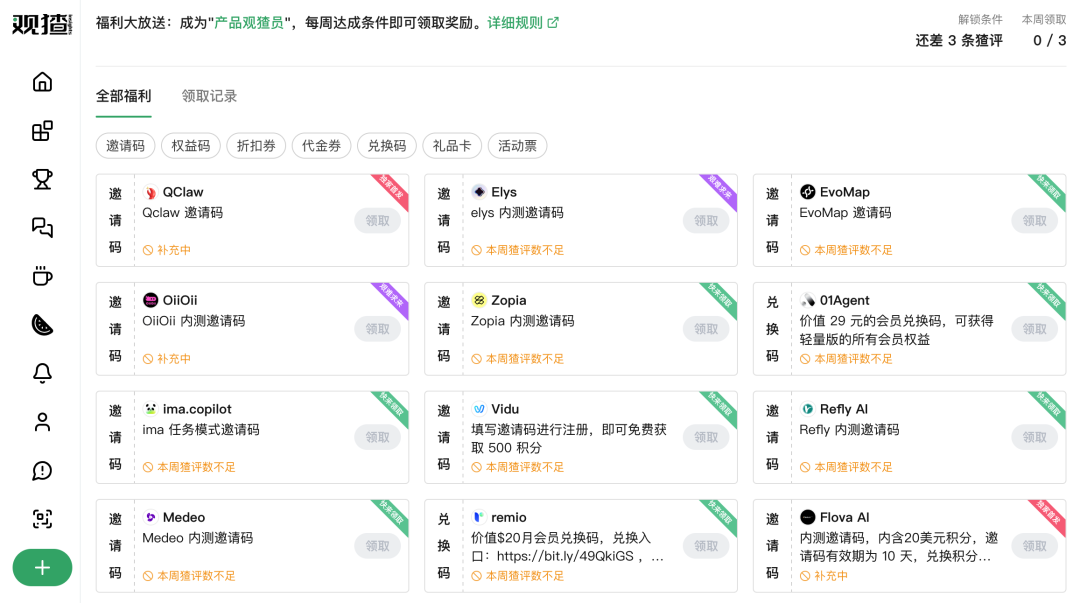The image size is (1080, 603).
Task: Click the EvoMap product icon
Action: [x=807, y=192]
